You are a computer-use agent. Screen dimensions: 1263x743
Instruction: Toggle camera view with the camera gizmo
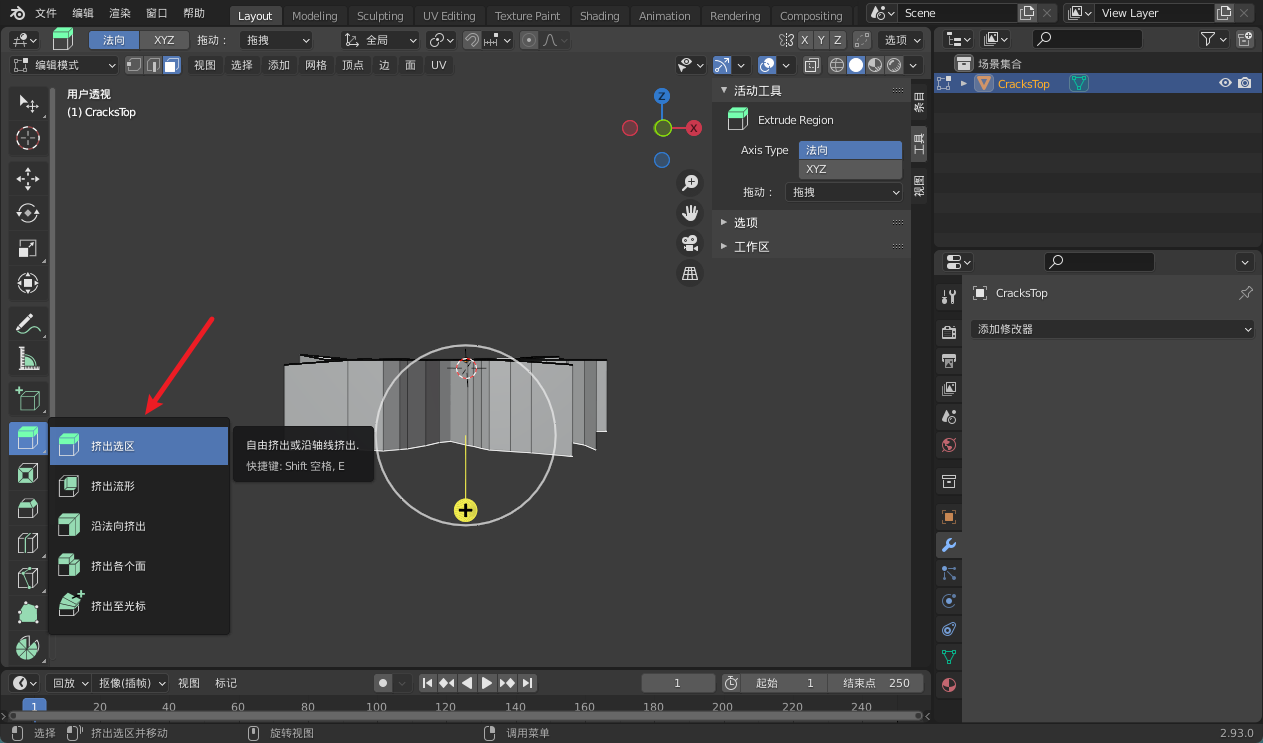[690, 243]
